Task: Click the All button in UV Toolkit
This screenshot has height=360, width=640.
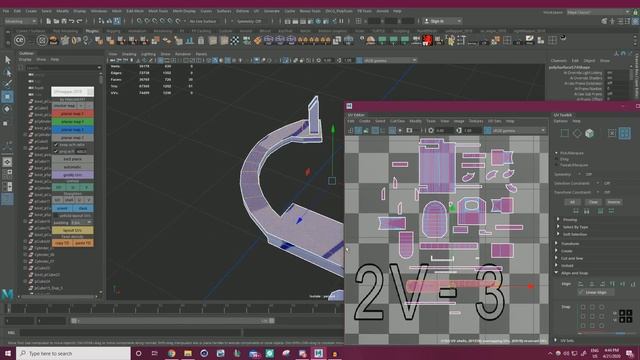Action: (x=572, y=202)
